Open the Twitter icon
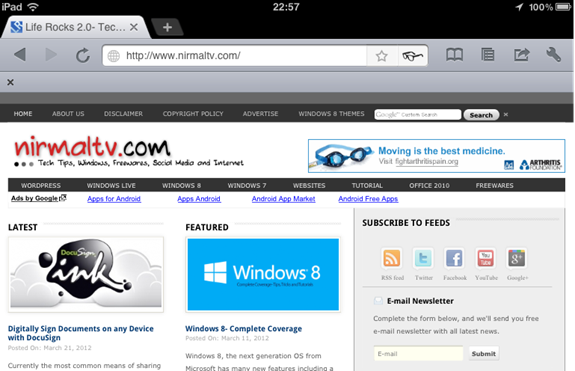This screenshot has height=371, width=575. tap(423, 258)
